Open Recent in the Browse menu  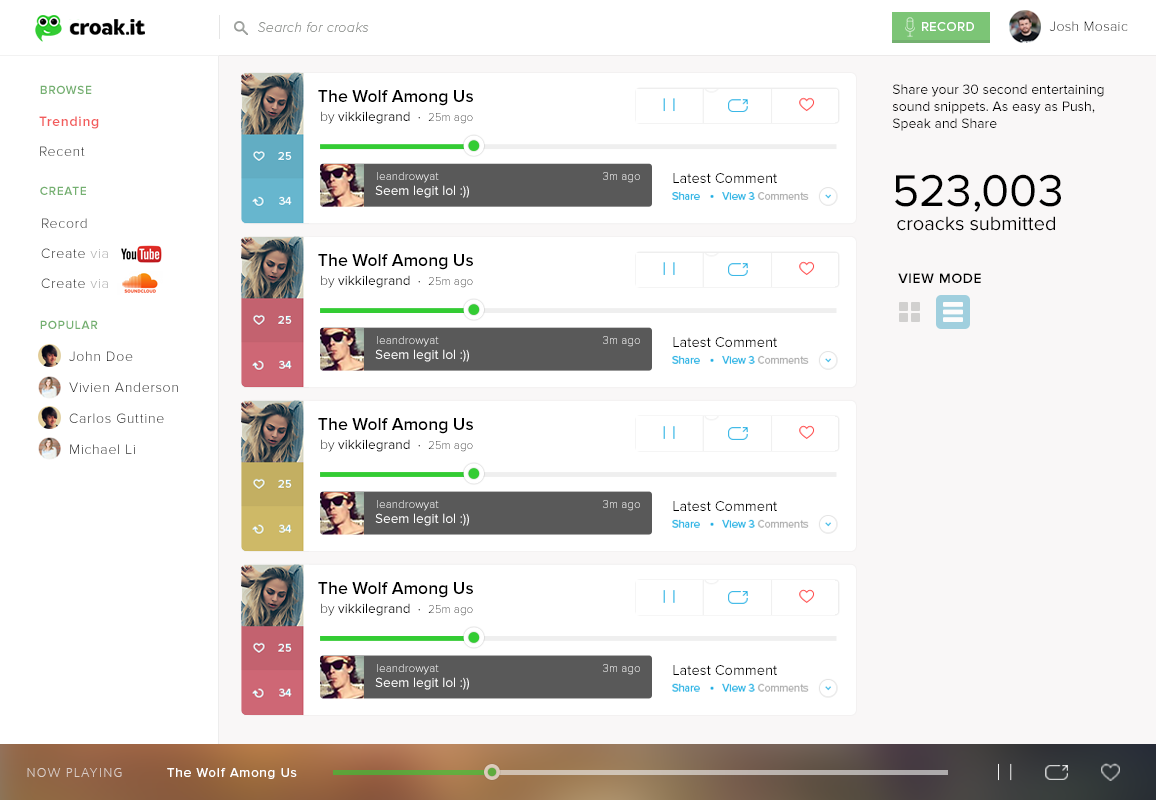62,152
